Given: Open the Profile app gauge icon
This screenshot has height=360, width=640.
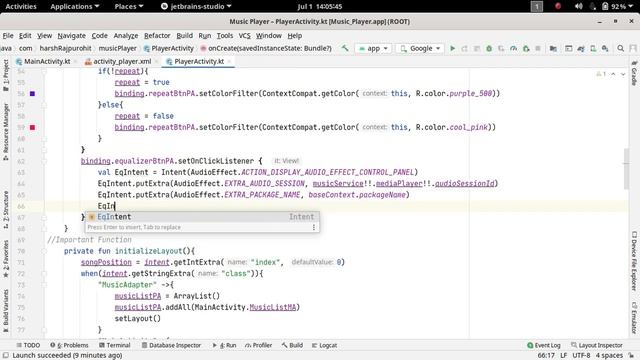Looking at the screenshot, I should point(513,48).
